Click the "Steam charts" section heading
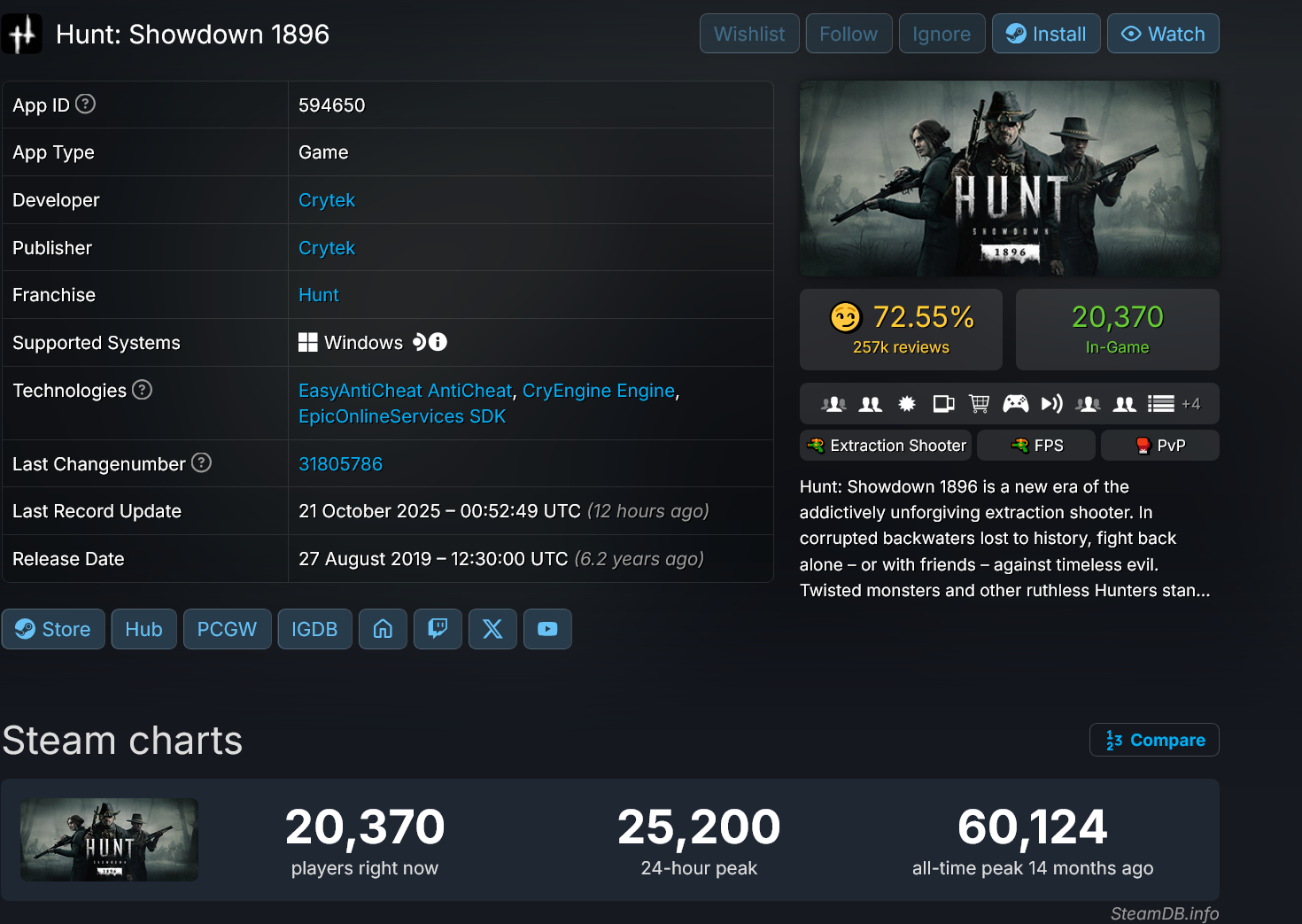The image size is (1302, 924). (x=122, y=741)
